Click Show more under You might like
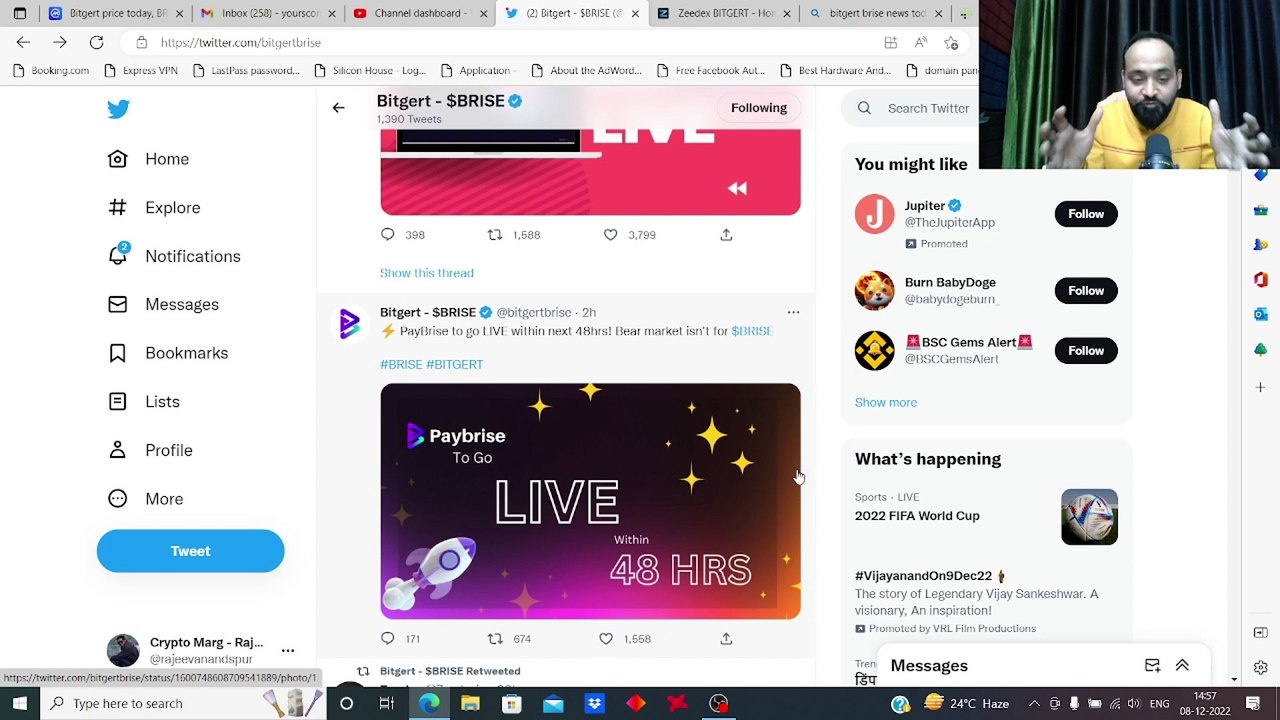1280x720 pixels. (x=886, y=402)
